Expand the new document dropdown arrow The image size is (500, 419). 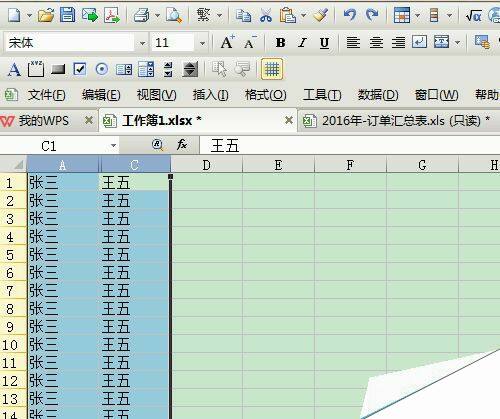click(29, 16)
